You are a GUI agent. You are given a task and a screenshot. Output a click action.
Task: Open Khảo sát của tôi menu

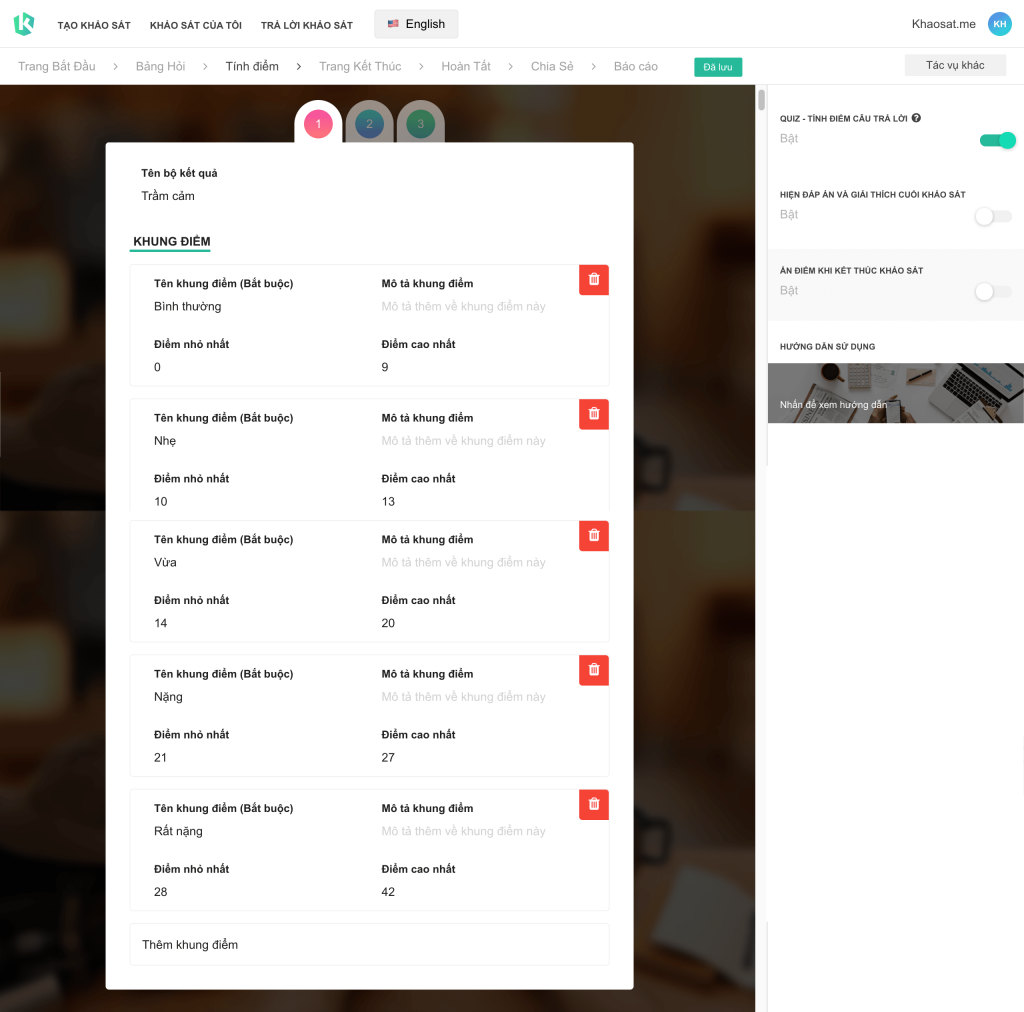coord(196,25)
